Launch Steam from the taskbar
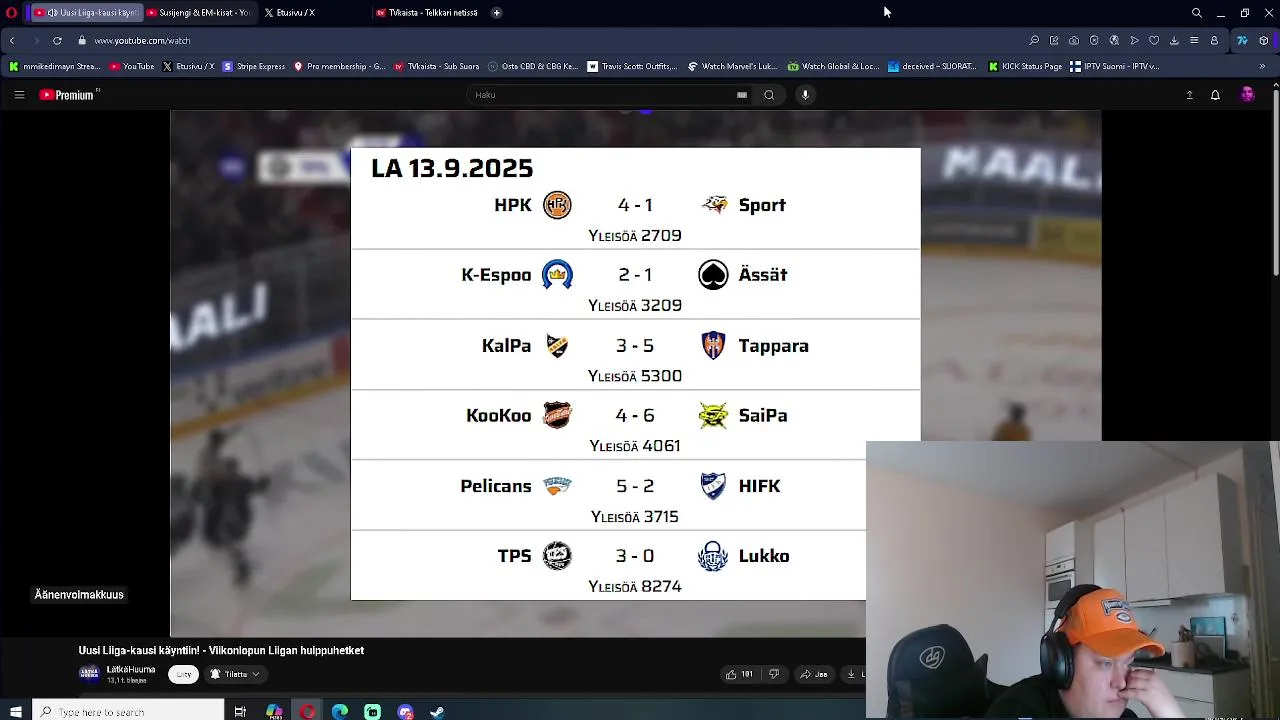The height and width of the screenshot is (720, 1280). pyautogui.click(x=437, y=712)
